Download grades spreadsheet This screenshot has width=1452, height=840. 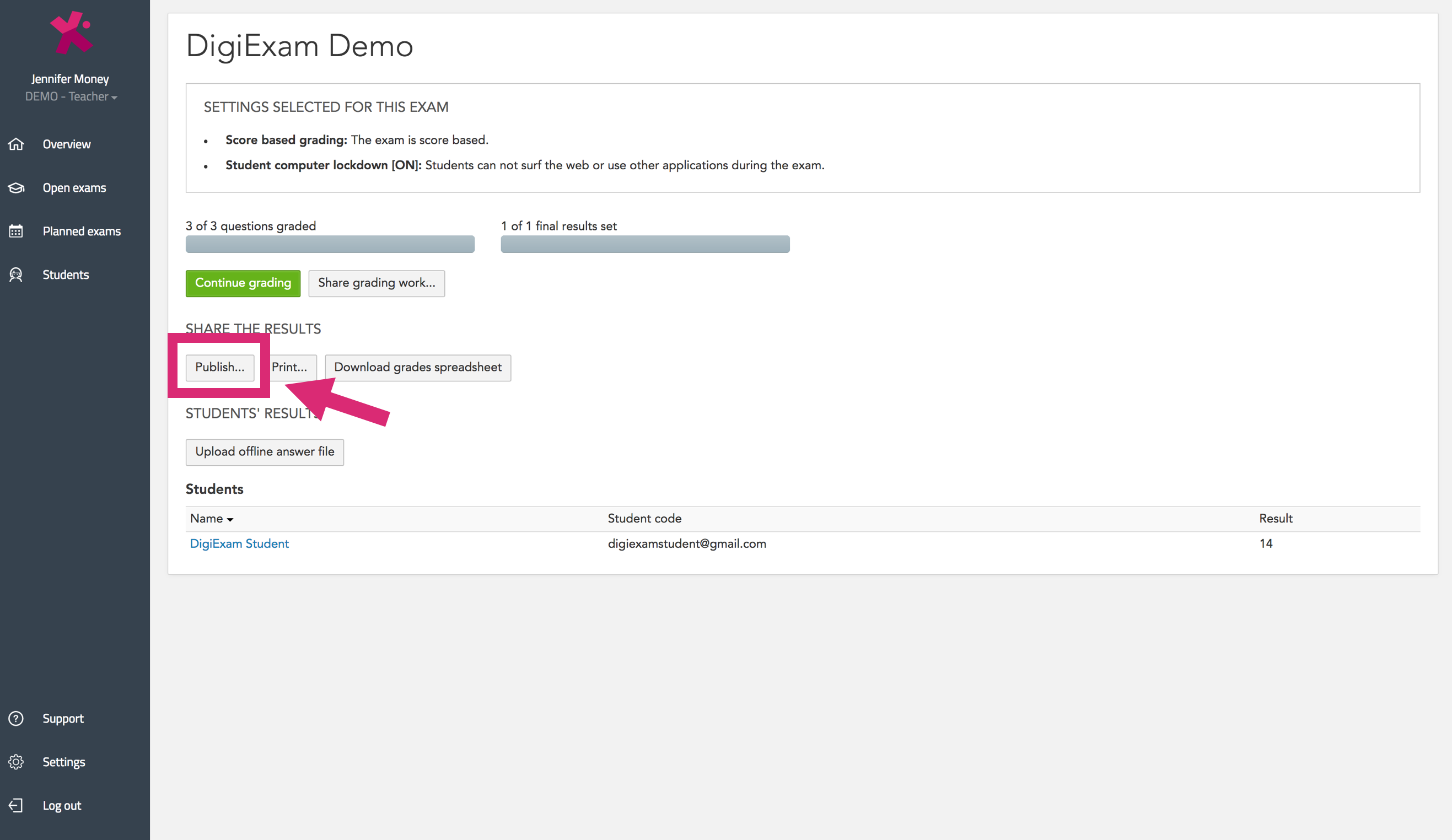[418, 367]
